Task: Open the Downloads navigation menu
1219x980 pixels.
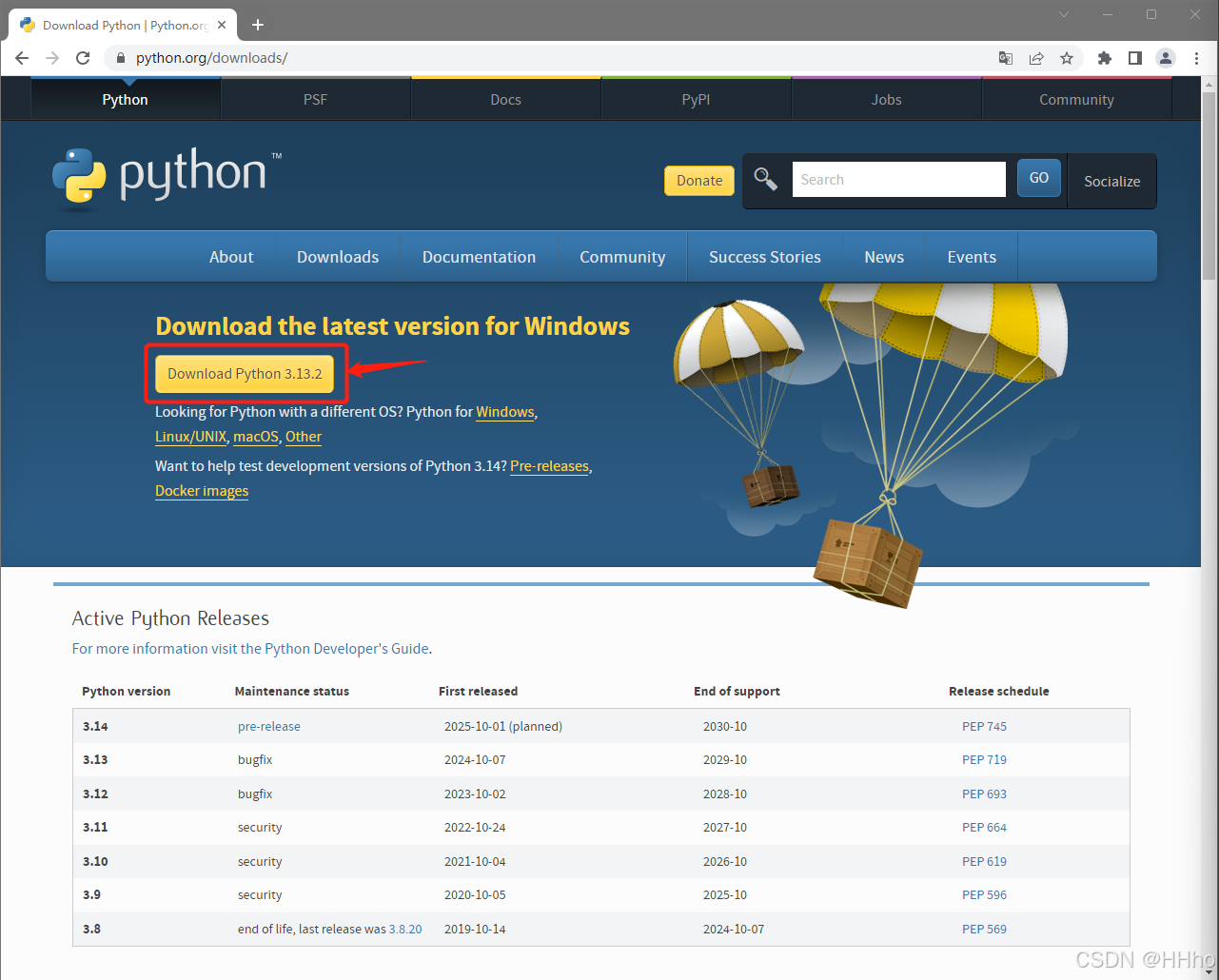Action: 337,256
